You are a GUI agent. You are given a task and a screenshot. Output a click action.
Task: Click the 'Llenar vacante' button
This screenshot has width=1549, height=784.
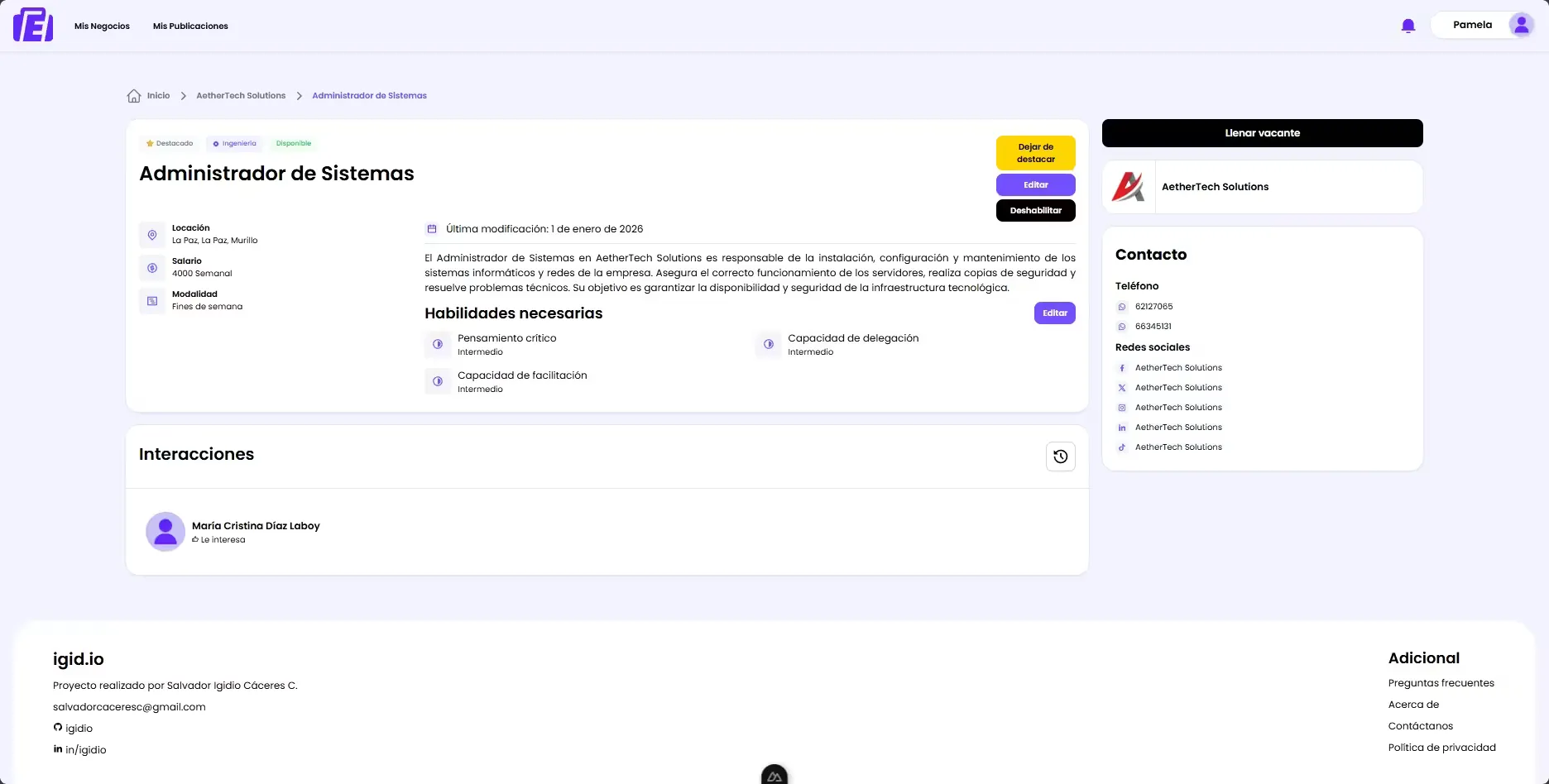tap(1262, 132)
